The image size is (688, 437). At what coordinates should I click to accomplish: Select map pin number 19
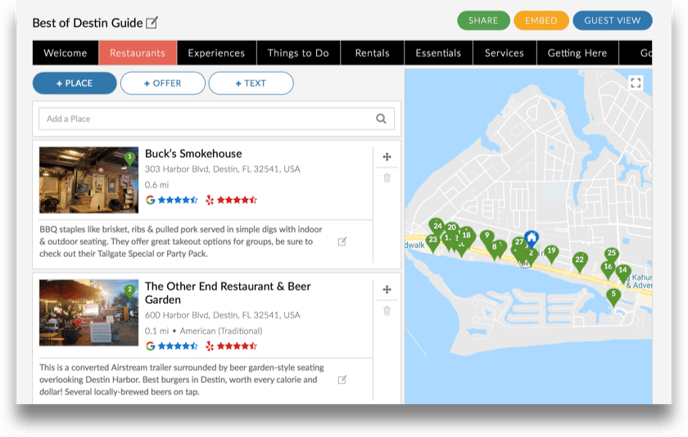(552, 252)
